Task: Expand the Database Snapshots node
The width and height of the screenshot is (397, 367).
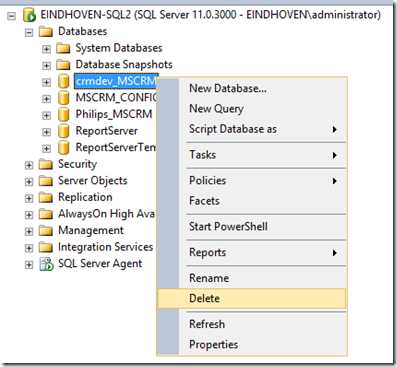Action: (46, 65)
